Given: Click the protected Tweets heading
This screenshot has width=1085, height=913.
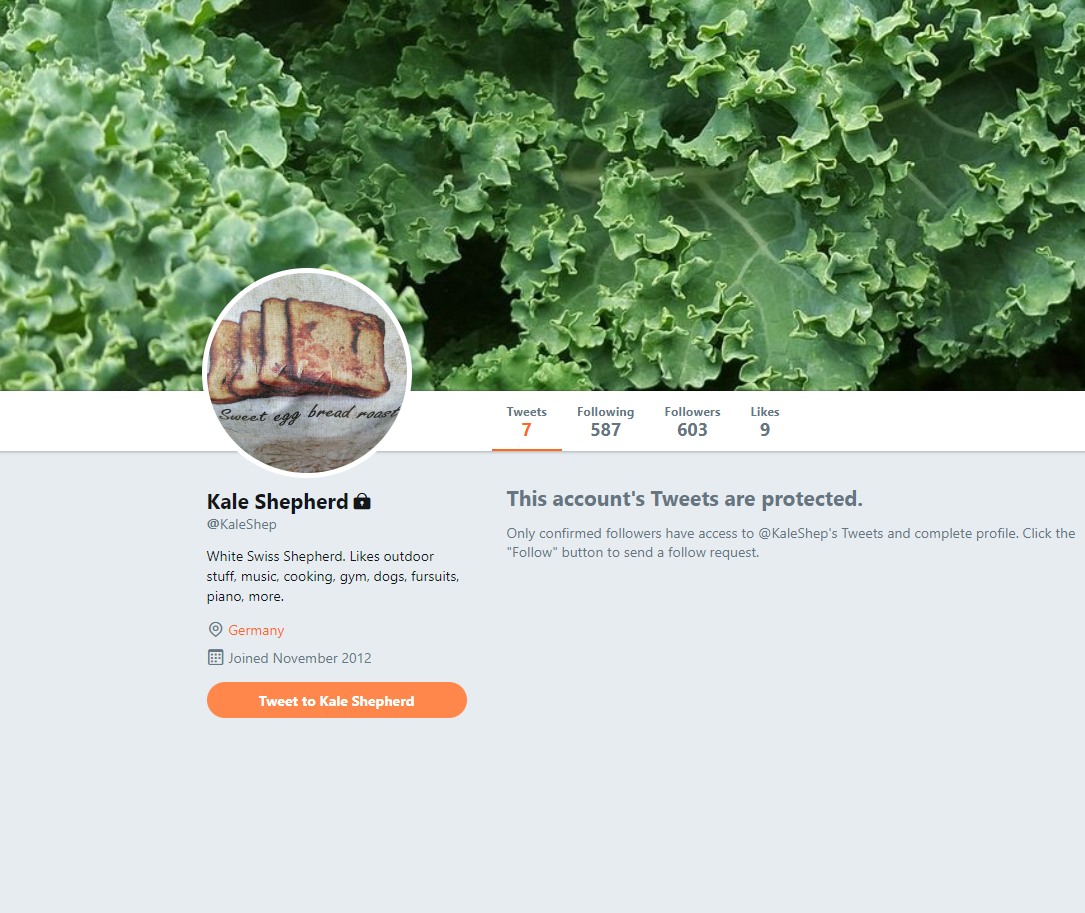Looking at the screenshot, I should click(x=684, y=498).
